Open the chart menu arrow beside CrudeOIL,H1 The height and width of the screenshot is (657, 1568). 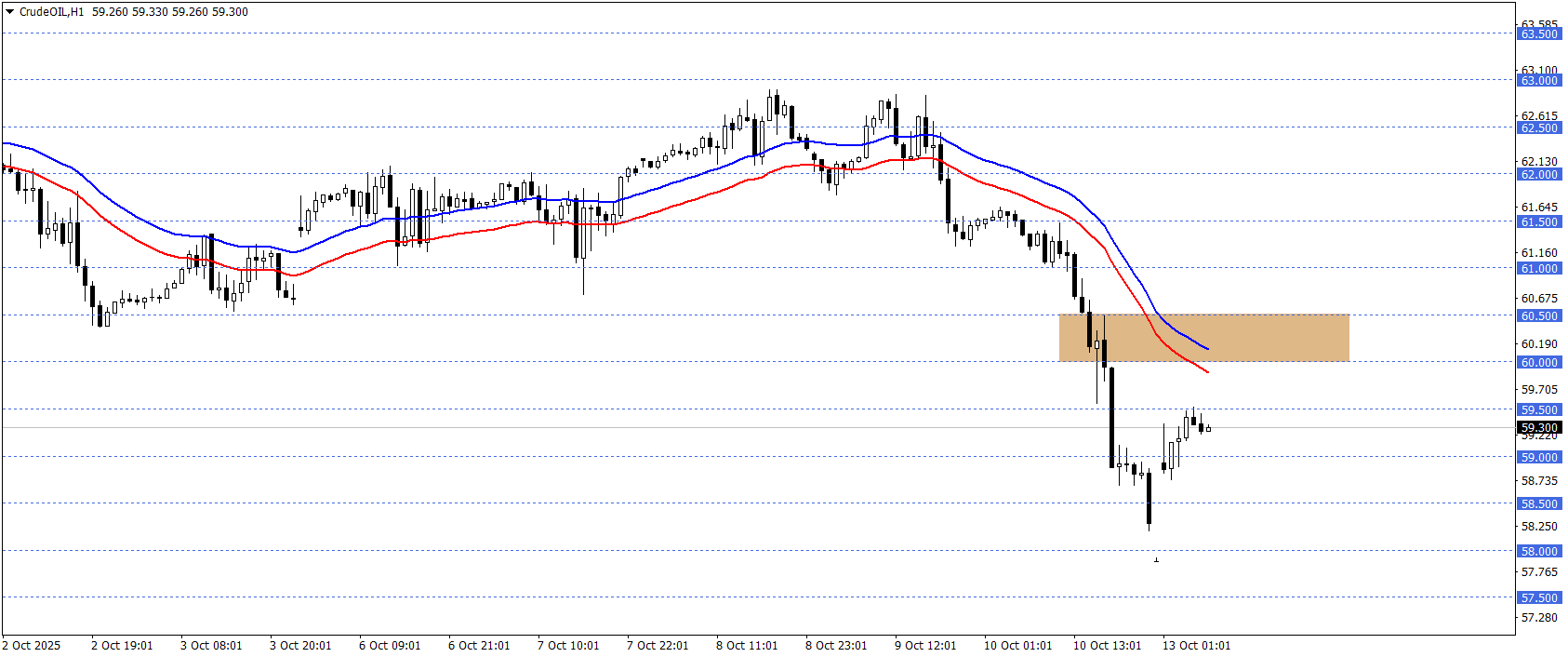pyautogui.click(x=10, y=12)
